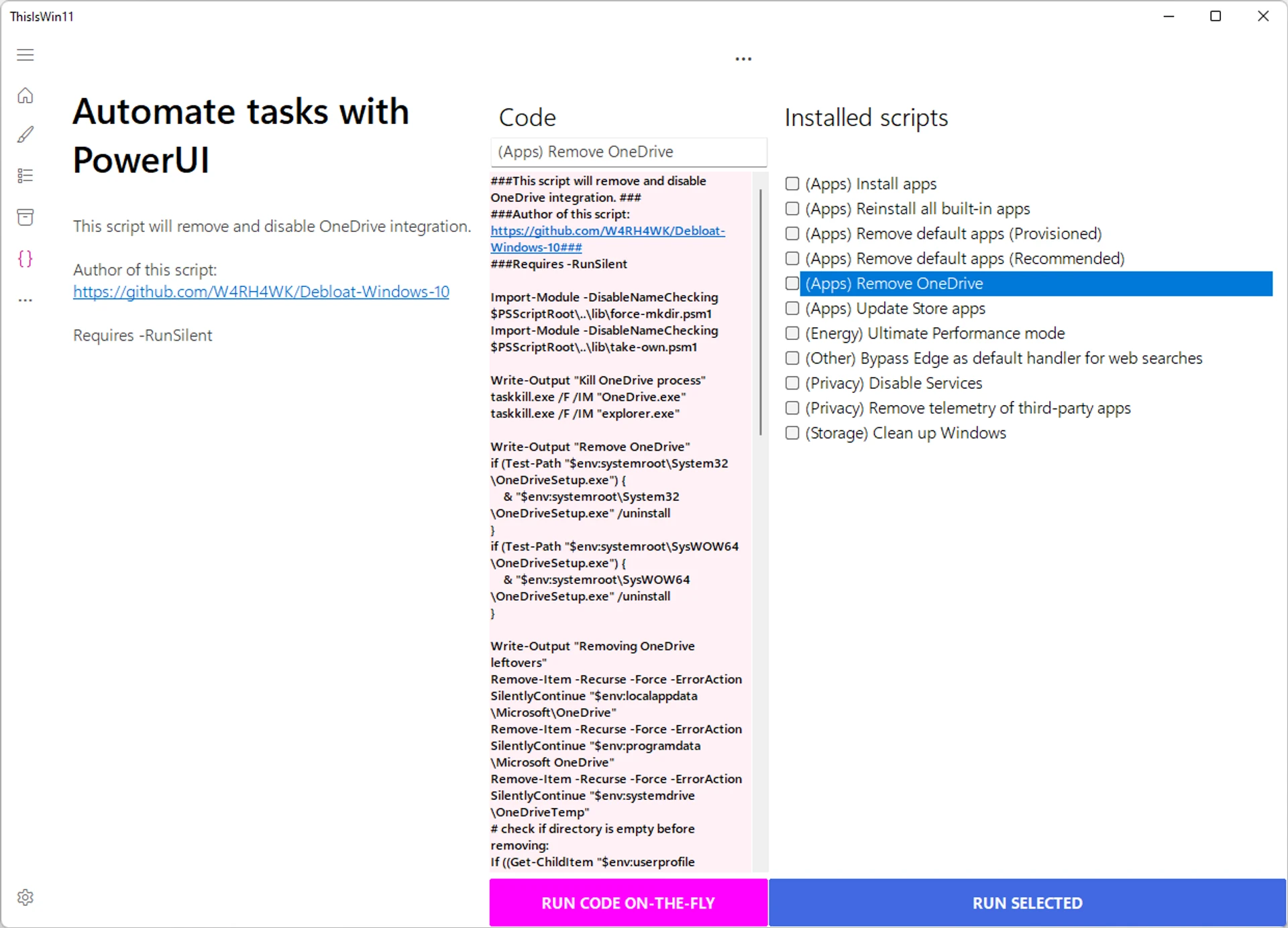1288x928 pixels.
Task: Select (Energy) Ultimate Performance mode label
Action: 935,333
